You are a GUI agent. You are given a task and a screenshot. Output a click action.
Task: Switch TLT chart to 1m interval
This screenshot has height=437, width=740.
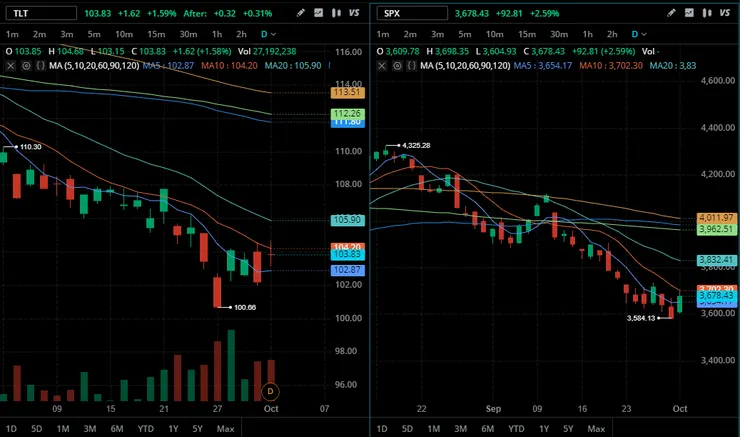(12, 34)
